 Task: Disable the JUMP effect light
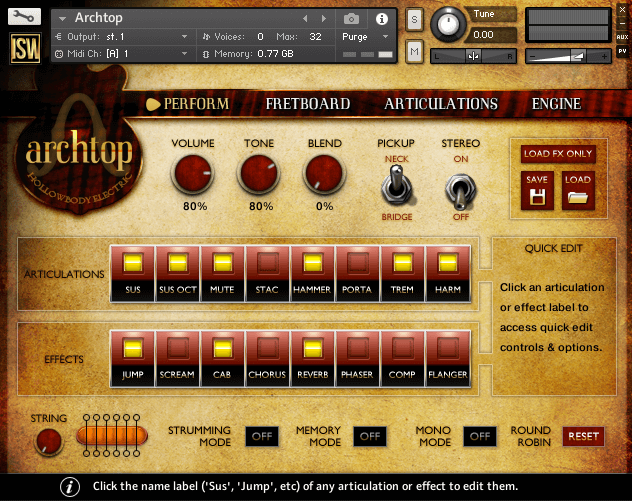pos(133,348)
